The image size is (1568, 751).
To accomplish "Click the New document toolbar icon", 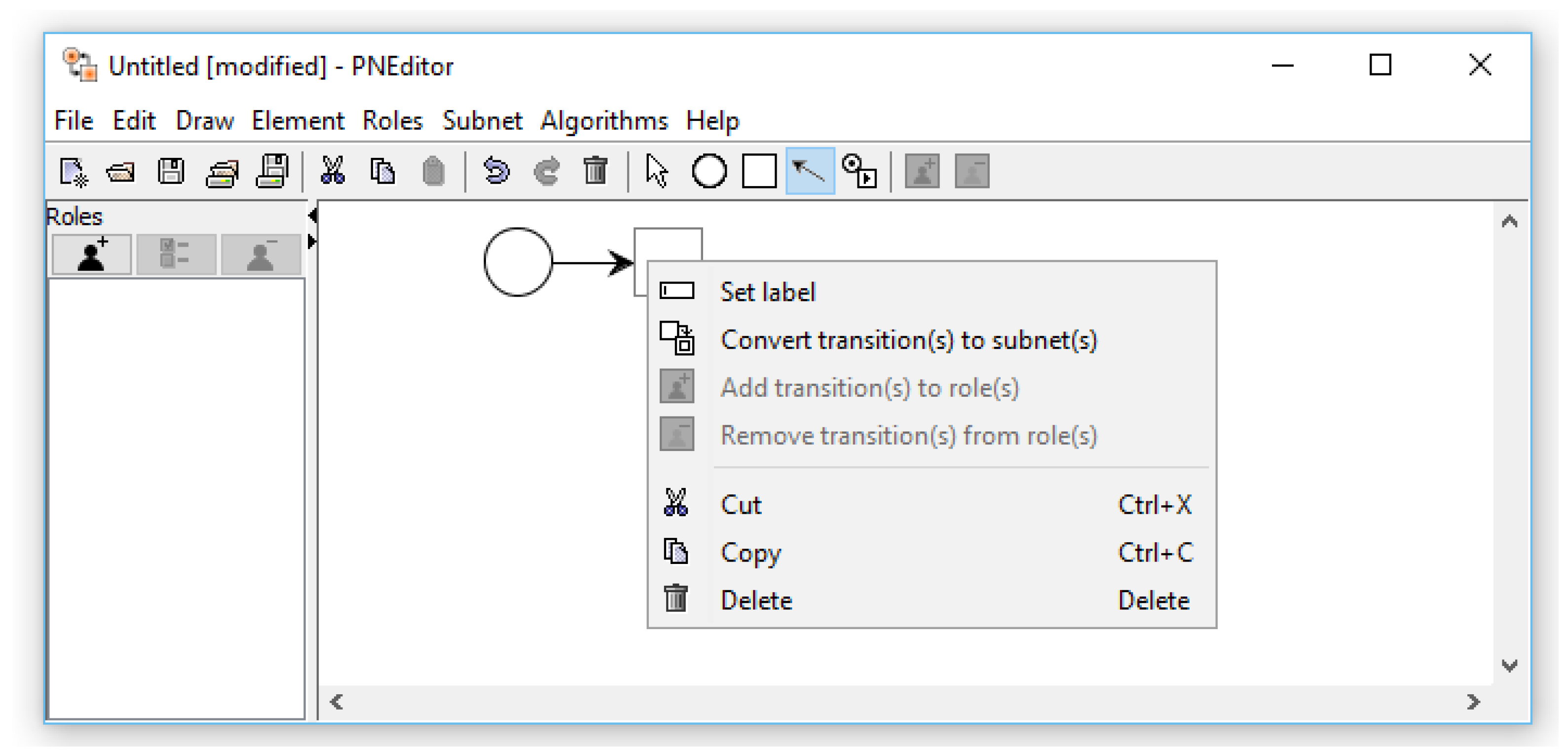I will [x=73, y=171].
